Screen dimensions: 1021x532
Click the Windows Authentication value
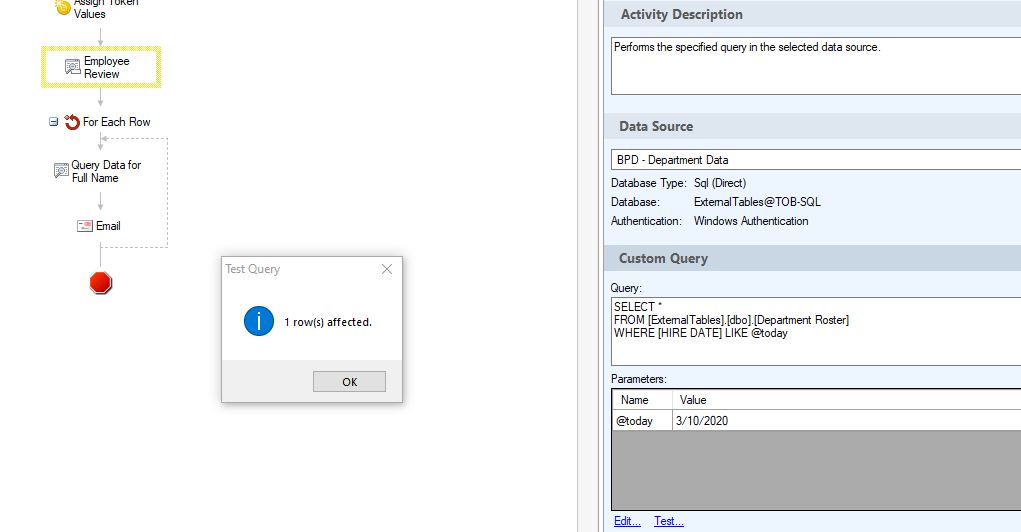[x=751, y=221]
